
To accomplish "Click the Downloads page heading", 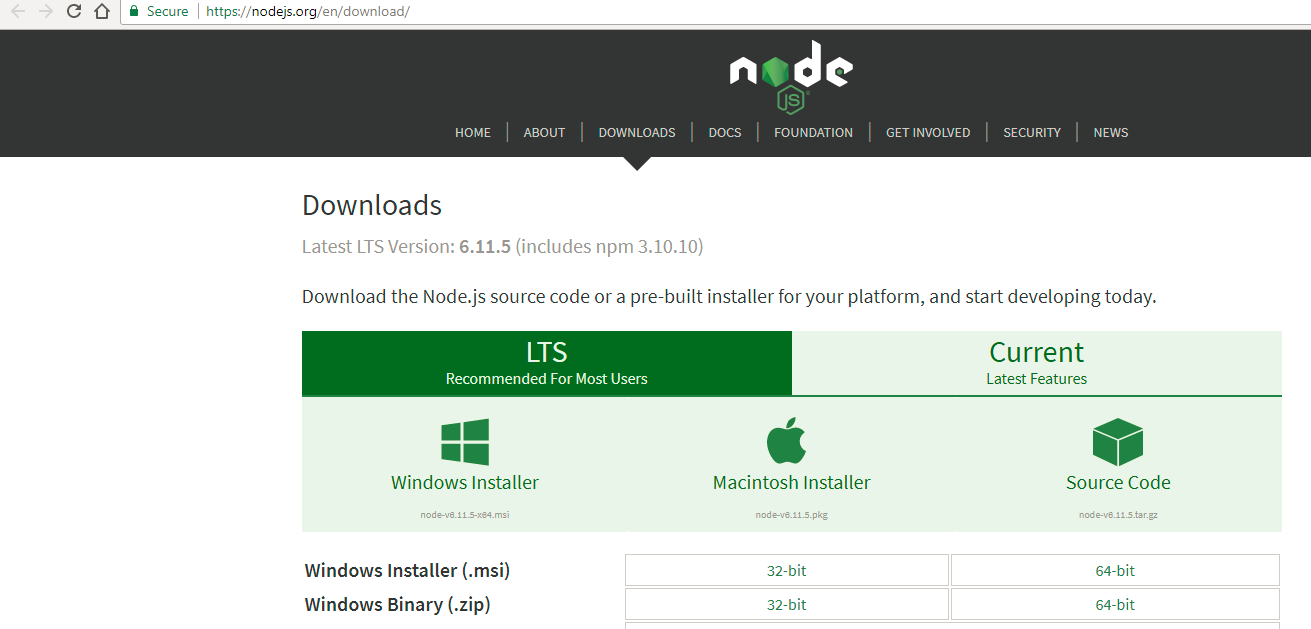I will tap(372, 205).
